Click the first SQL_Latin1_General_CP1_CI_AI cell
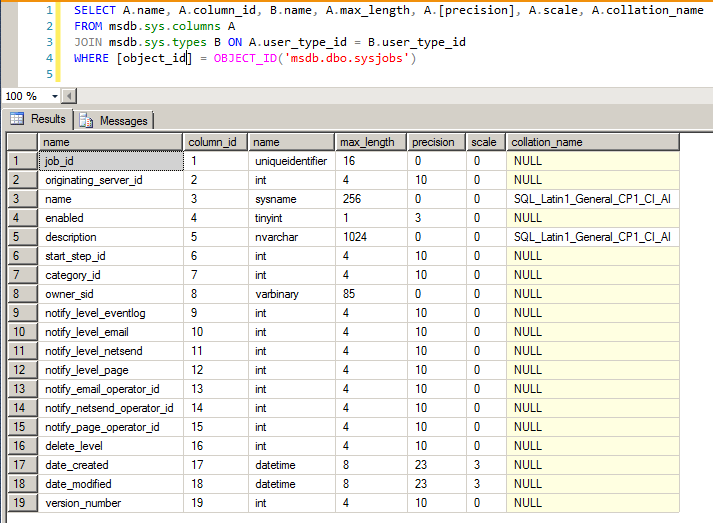This screenshot has width=713, height=523. (x=592, y=199)
